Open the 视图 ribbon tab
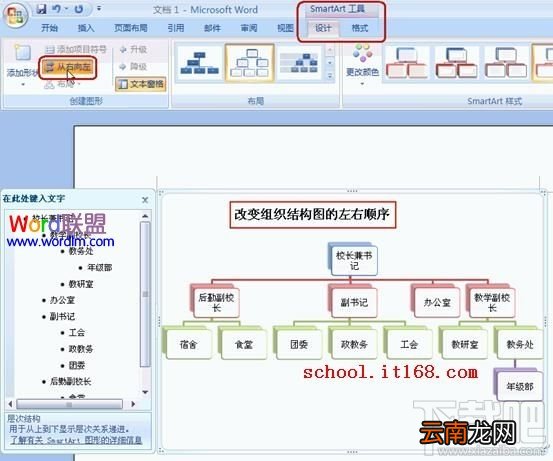Image resolution: width=553 pixels, height=461 pixels. [285, 28]
